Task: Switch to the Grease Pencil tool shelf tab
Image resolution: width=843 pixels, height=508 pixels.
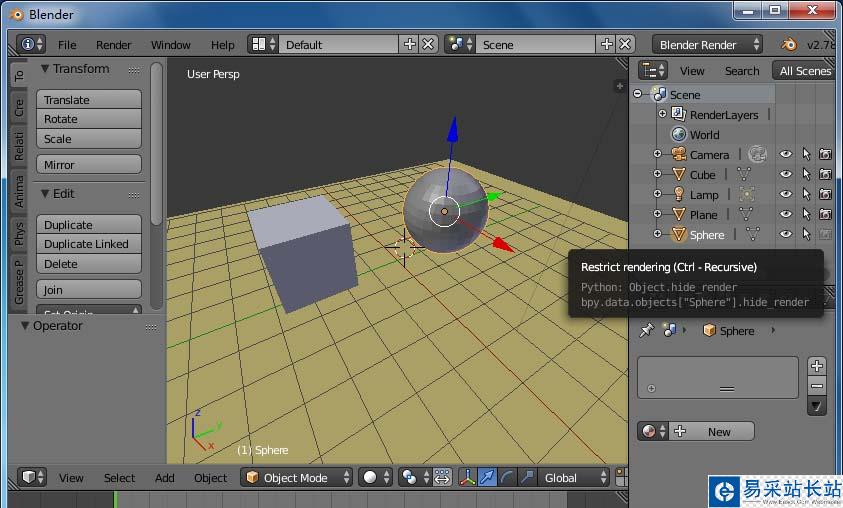Action: pos(19,282)
